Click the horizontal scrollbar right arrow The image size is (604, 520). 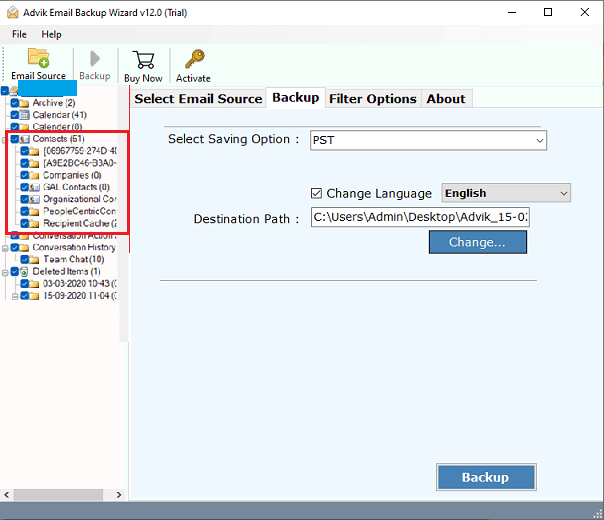119,495
